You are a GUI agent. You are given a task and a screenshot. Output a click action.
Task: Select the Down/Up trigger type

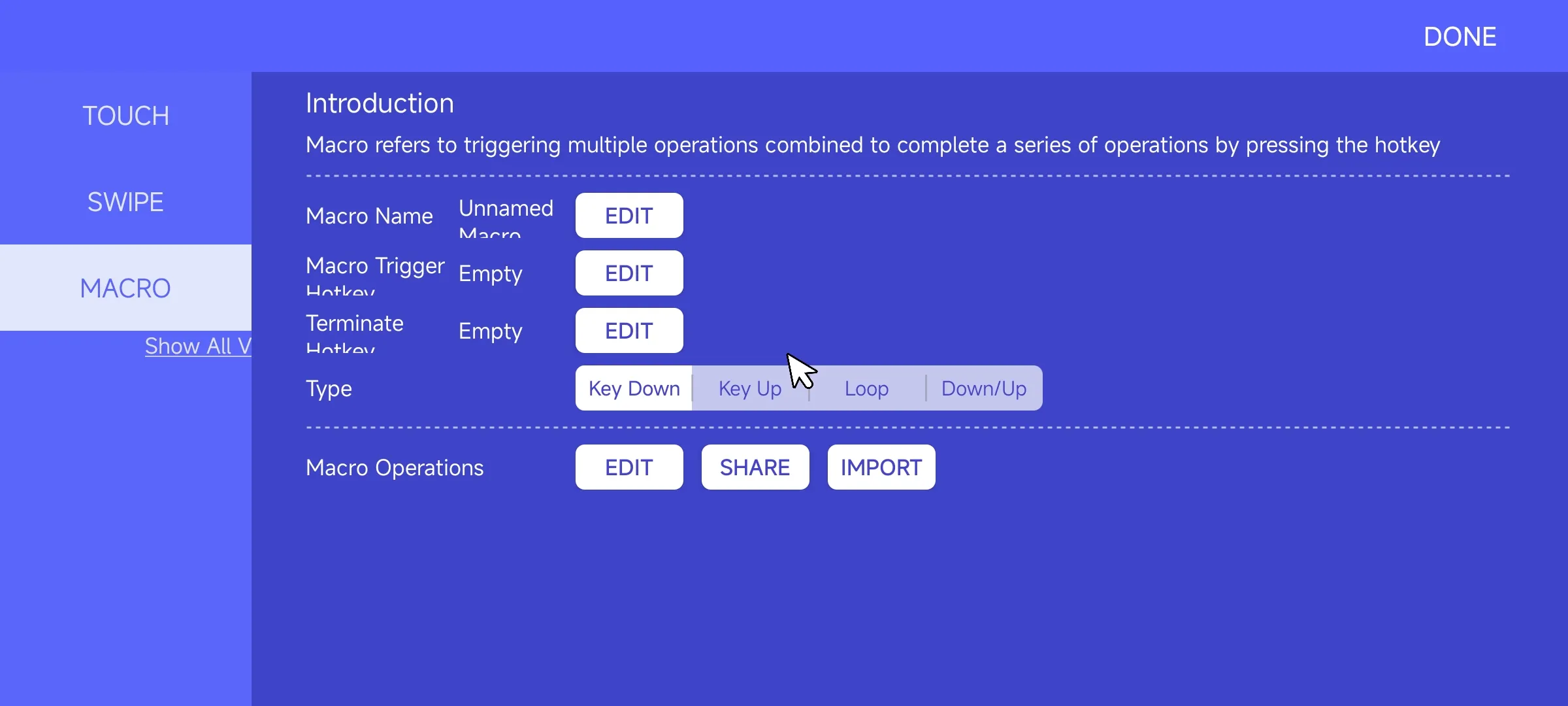point(984,387)
